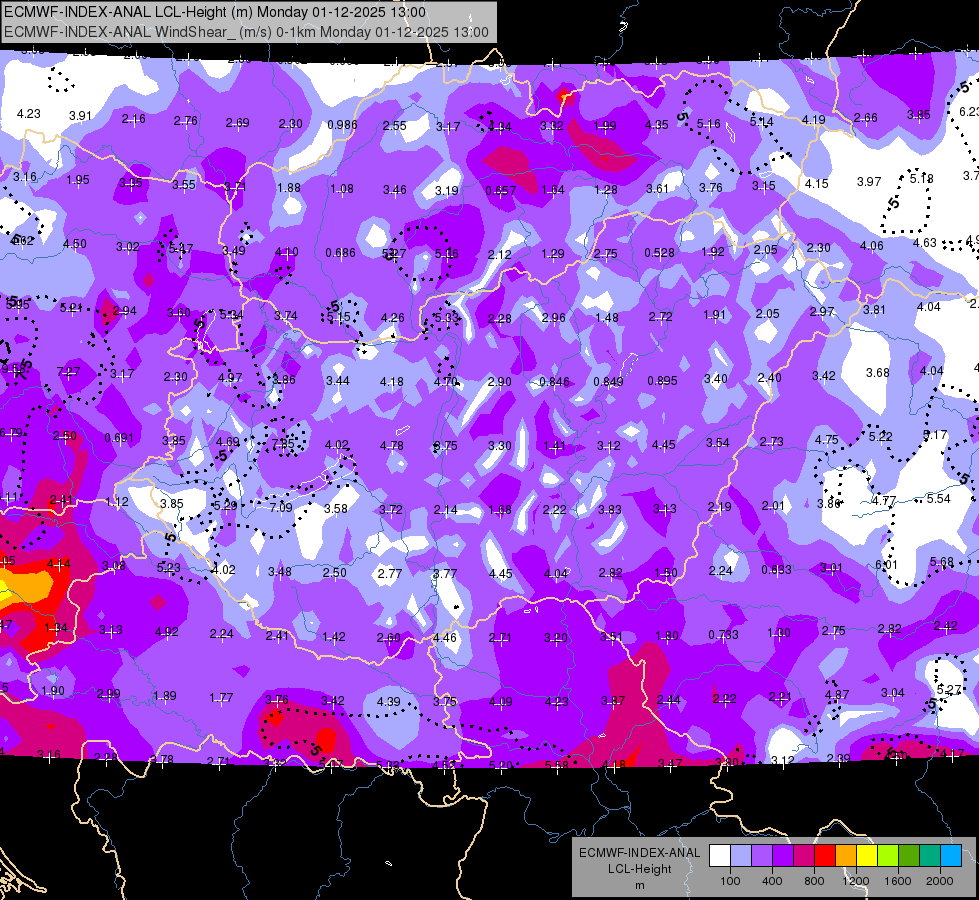
Task: Click the grid value 2.76
Action: pyautogui.click(x=185, y=121)
